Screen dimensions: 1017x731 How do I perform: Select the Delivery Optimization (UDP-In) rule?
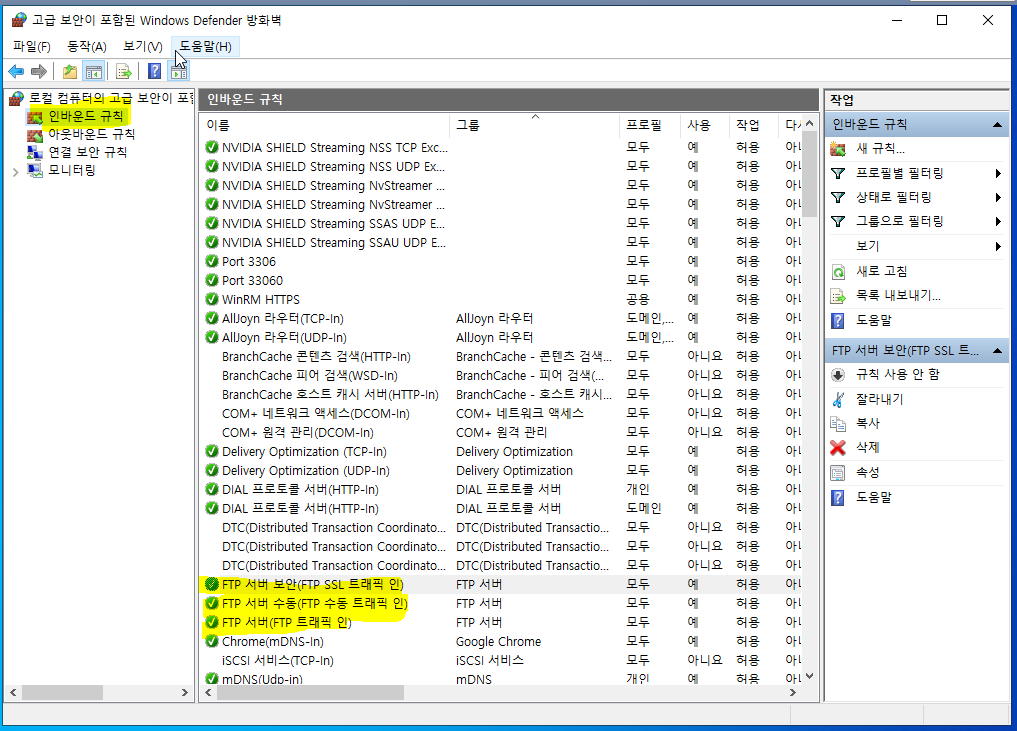[501, 470]
